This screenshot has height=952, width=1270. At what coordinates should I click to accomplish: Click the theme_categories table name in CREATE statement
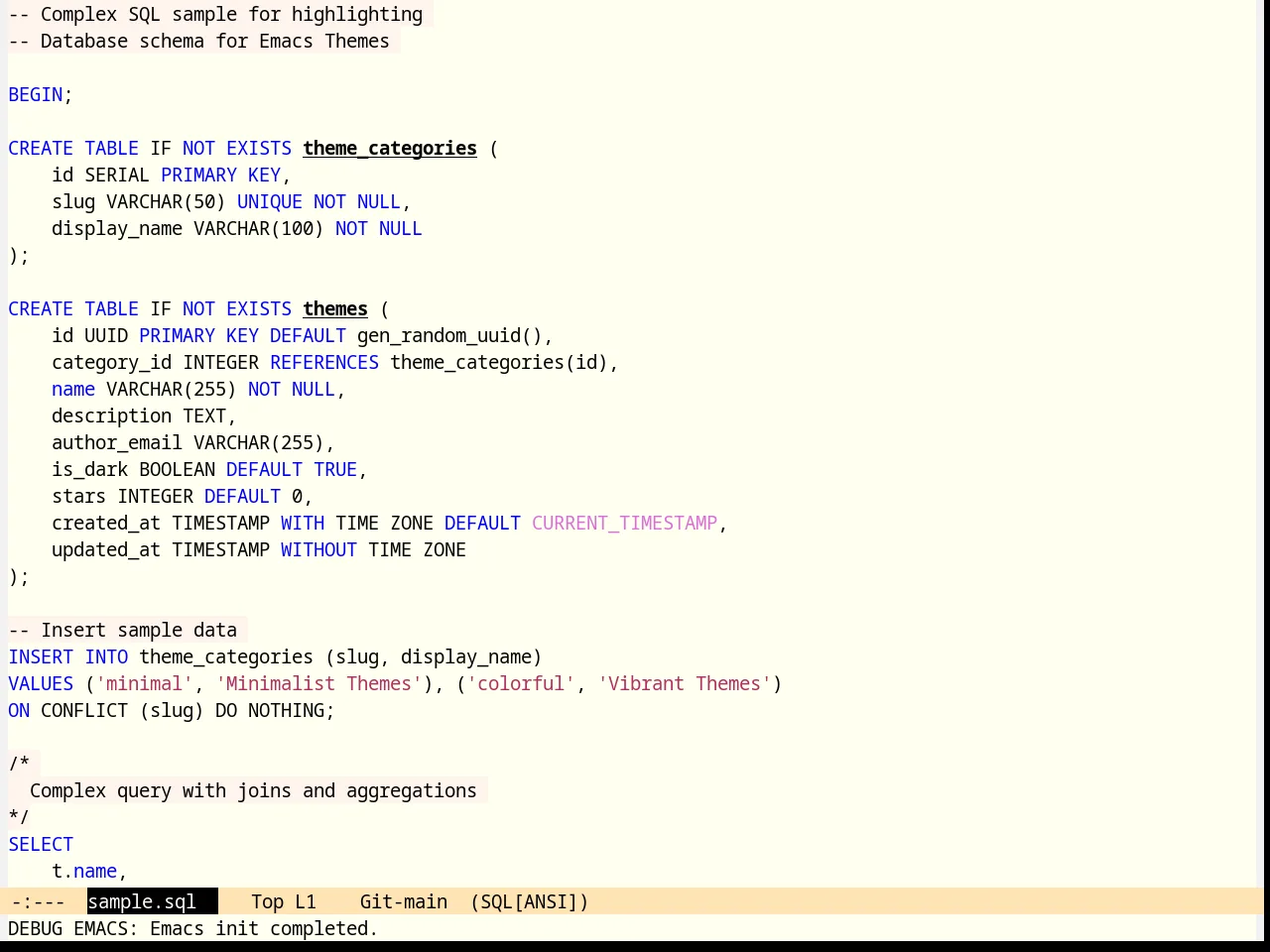pos(390,148)
